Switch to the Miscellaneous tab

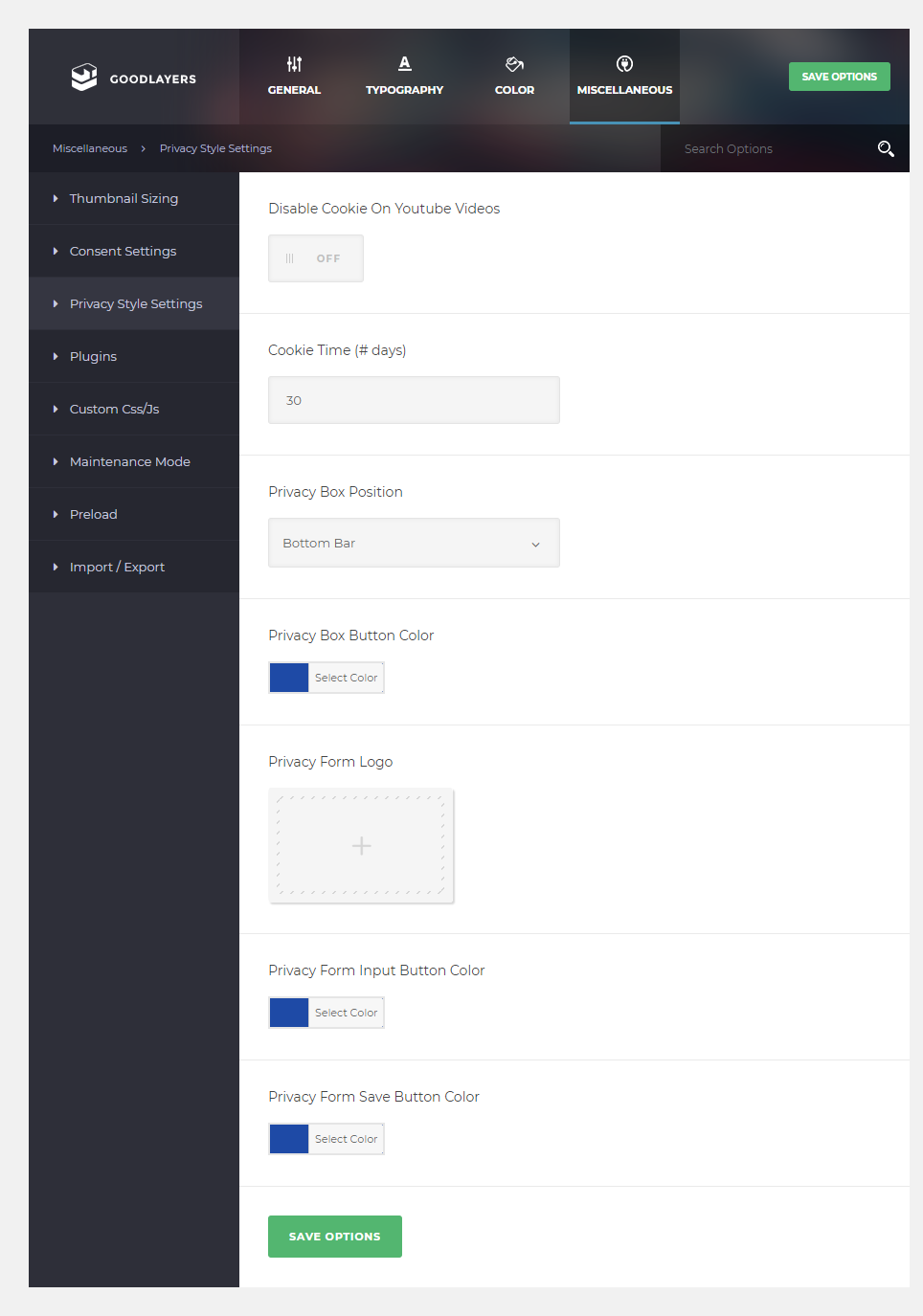pos(624,77)
